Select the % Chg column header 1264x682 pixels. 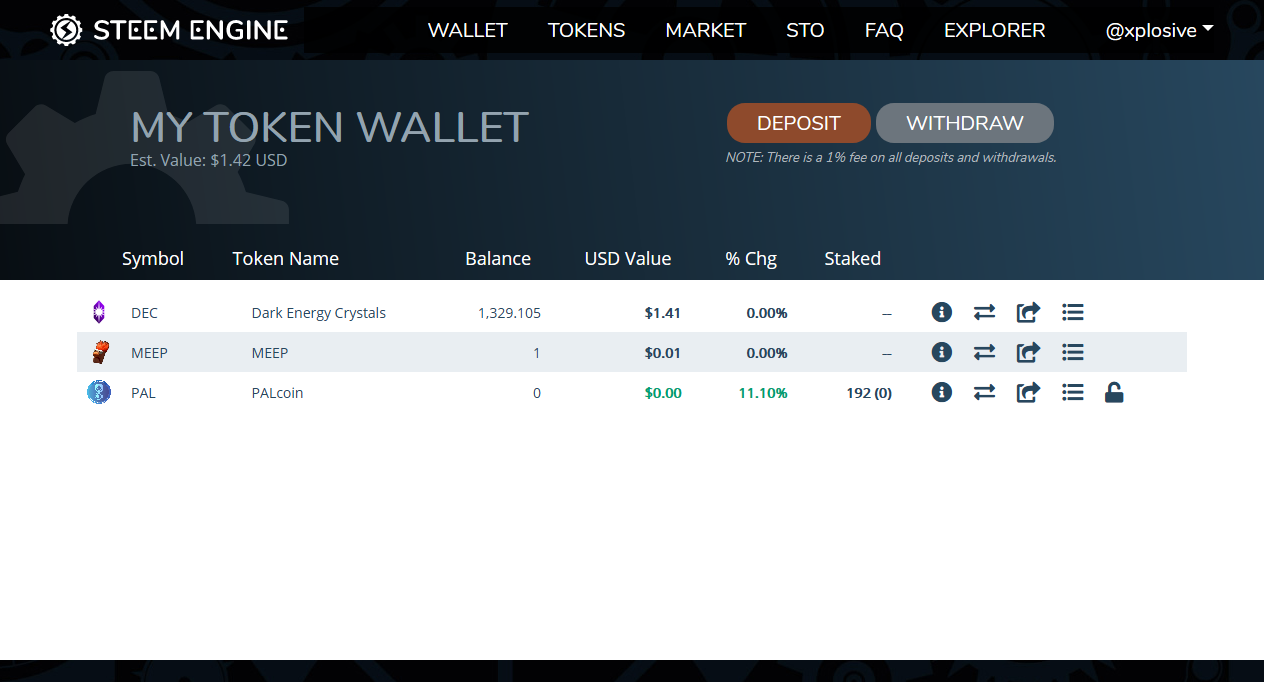[751, 258]
